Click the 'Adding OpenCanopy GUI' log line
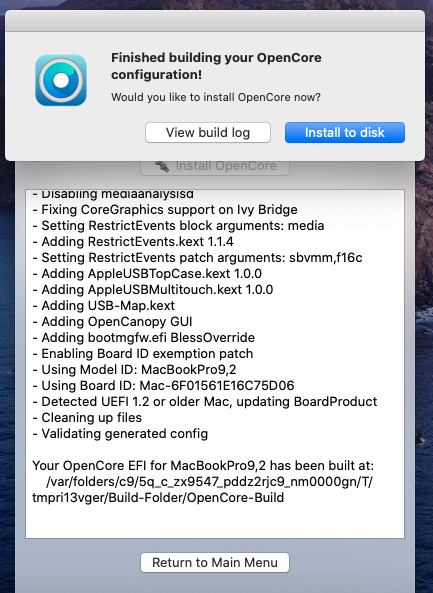This screenshot has width=433, height=593. [x=112, y=321]
